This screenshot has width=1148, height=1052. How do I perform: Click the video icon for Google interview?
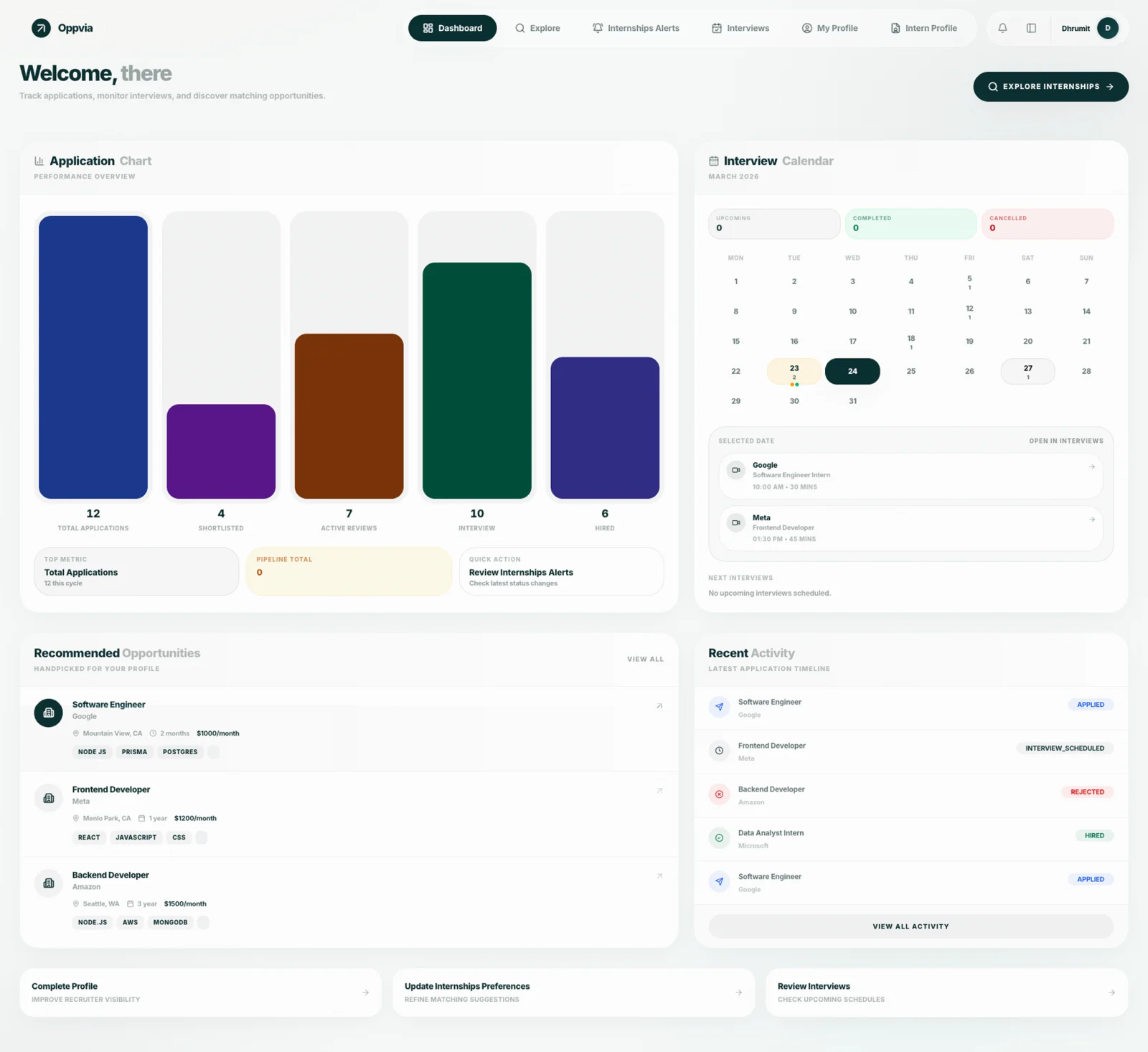735,470
